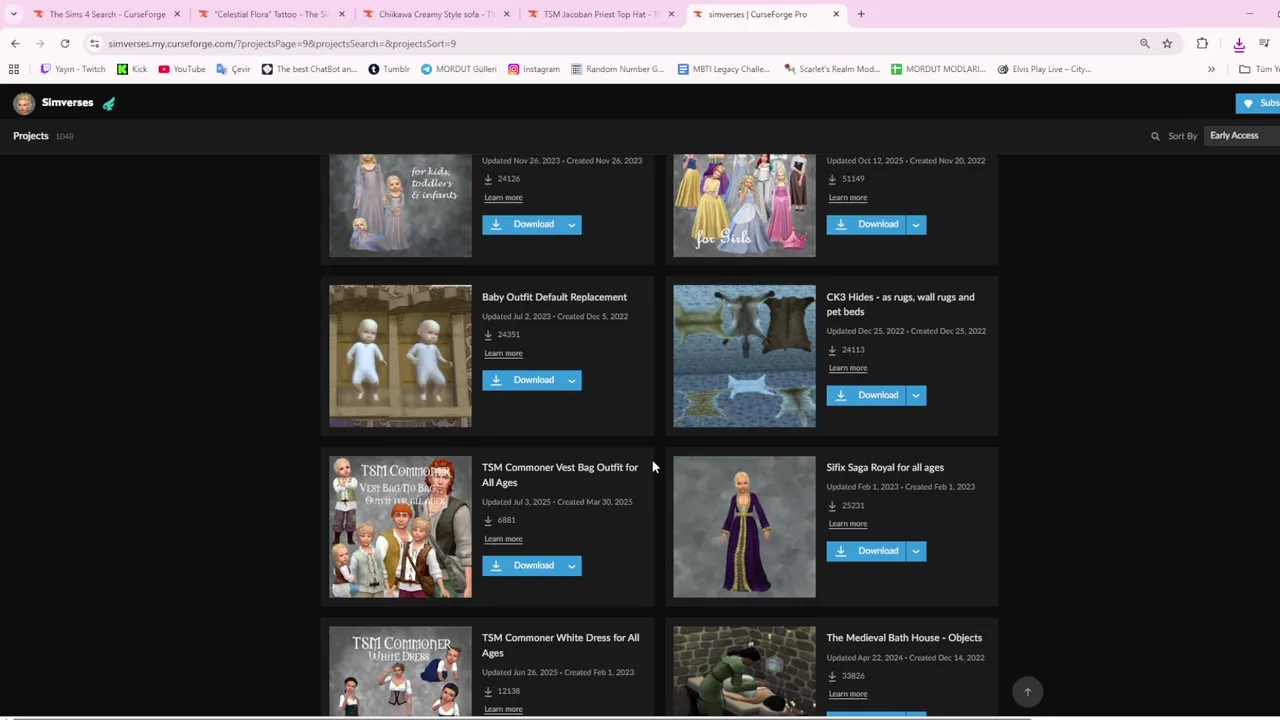Show more bookmarks with the double chevron

click(1211, 69)
